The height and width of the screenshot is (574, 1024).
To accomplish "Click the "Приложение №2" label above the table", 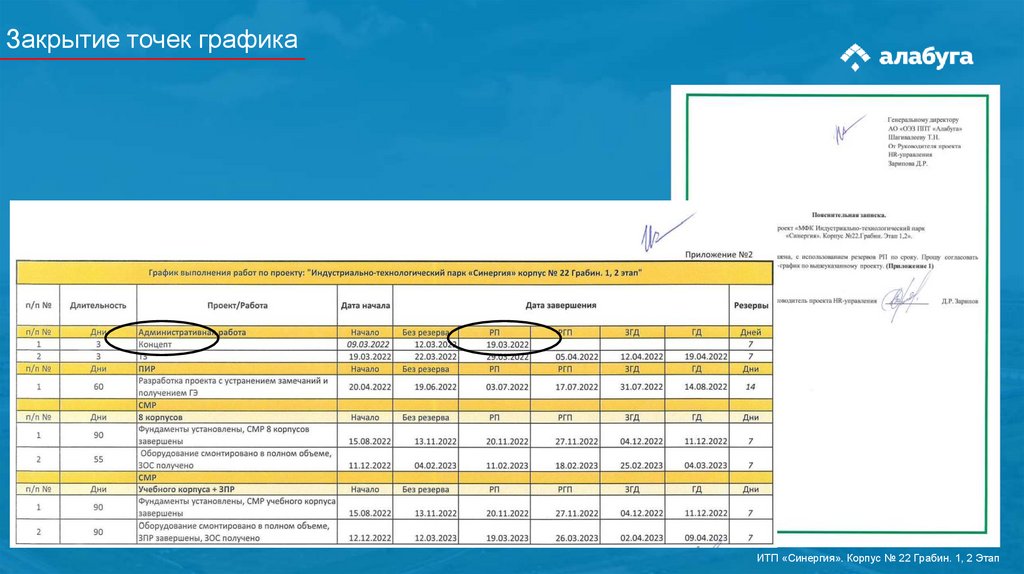I will coord(719,255).
